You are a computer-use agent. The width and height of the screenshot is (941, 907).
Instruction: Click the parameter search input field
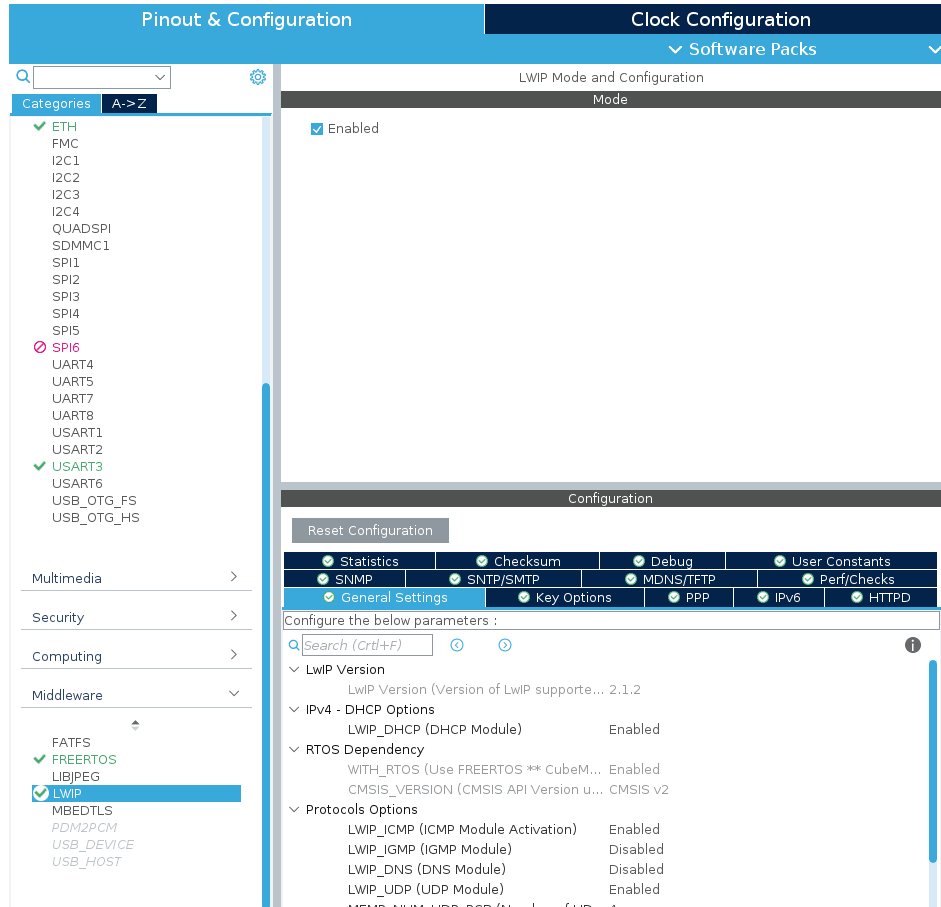[x=367, y=645]
